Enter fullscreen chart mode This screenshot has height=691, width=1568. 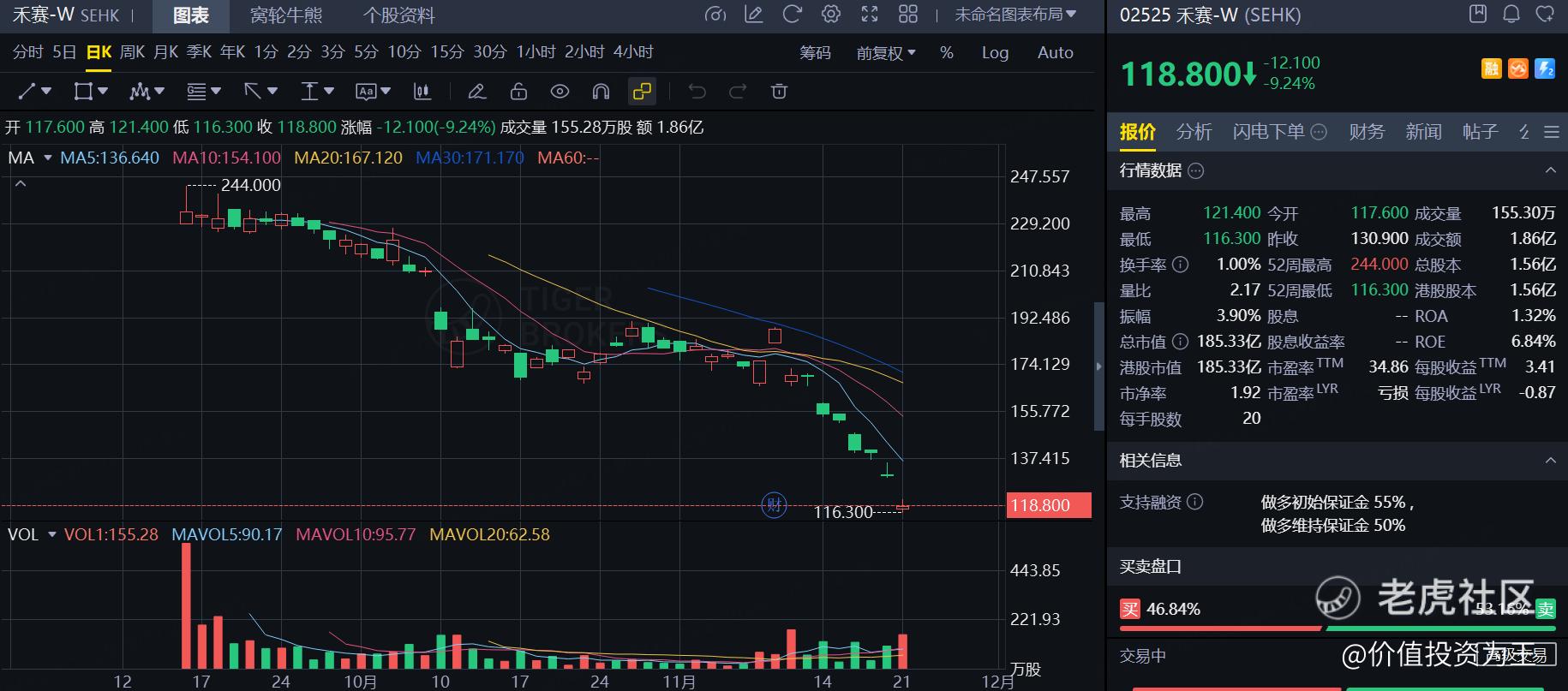coord(869,15)
